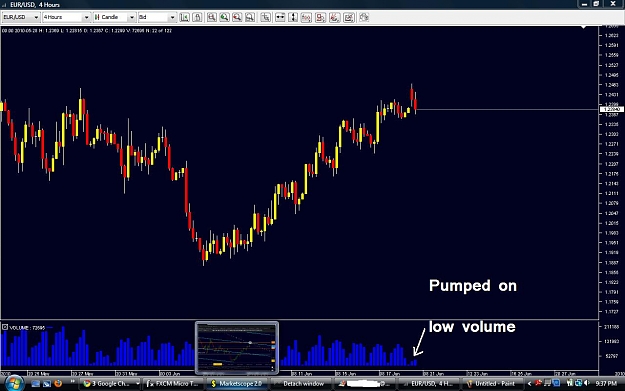Switch to EUR/USD, 4 H... taskbar button

pos(428,384)
